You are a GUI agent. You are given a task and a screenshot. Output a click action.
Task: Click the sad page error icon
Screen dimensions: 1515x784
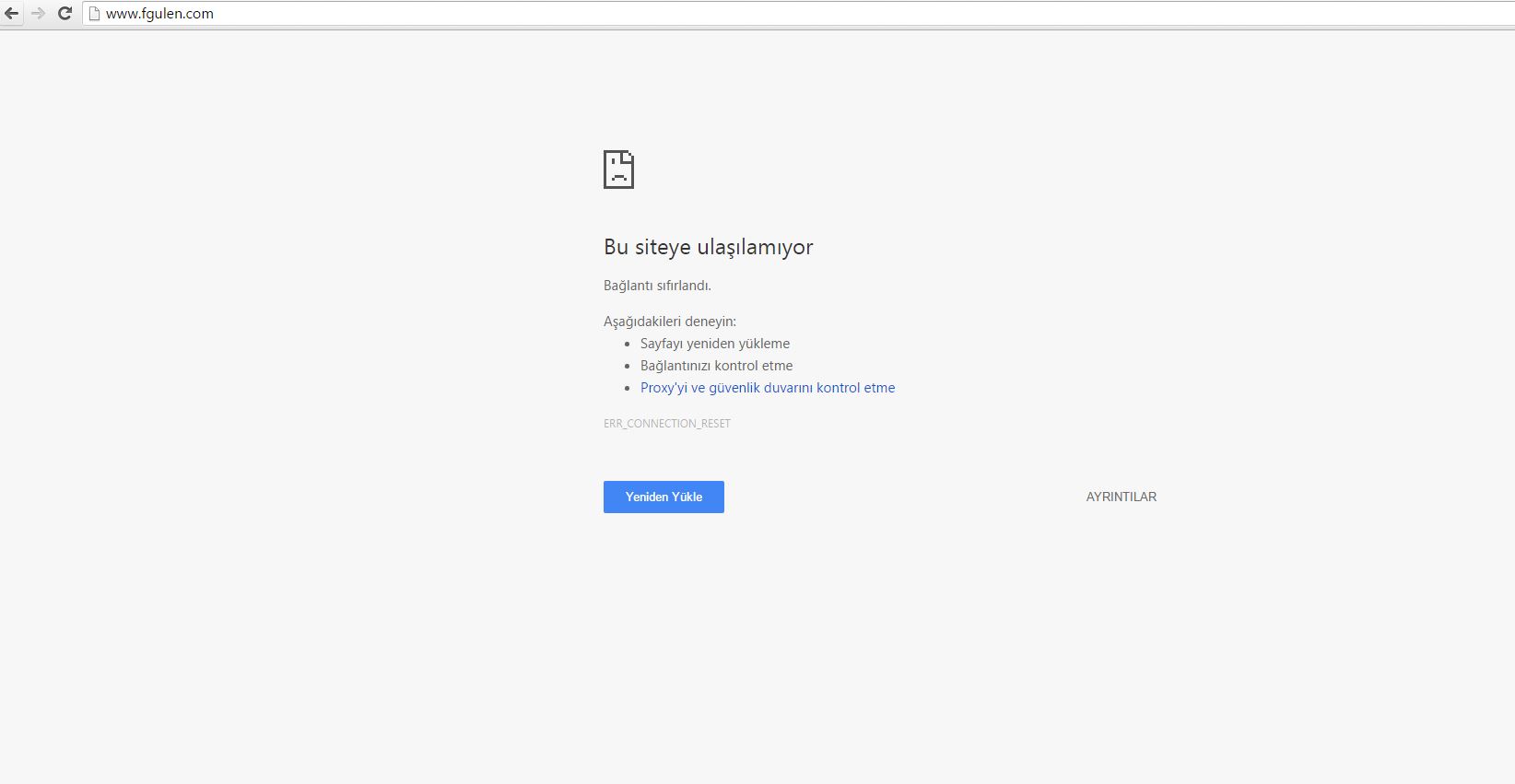tap(618, 170)
